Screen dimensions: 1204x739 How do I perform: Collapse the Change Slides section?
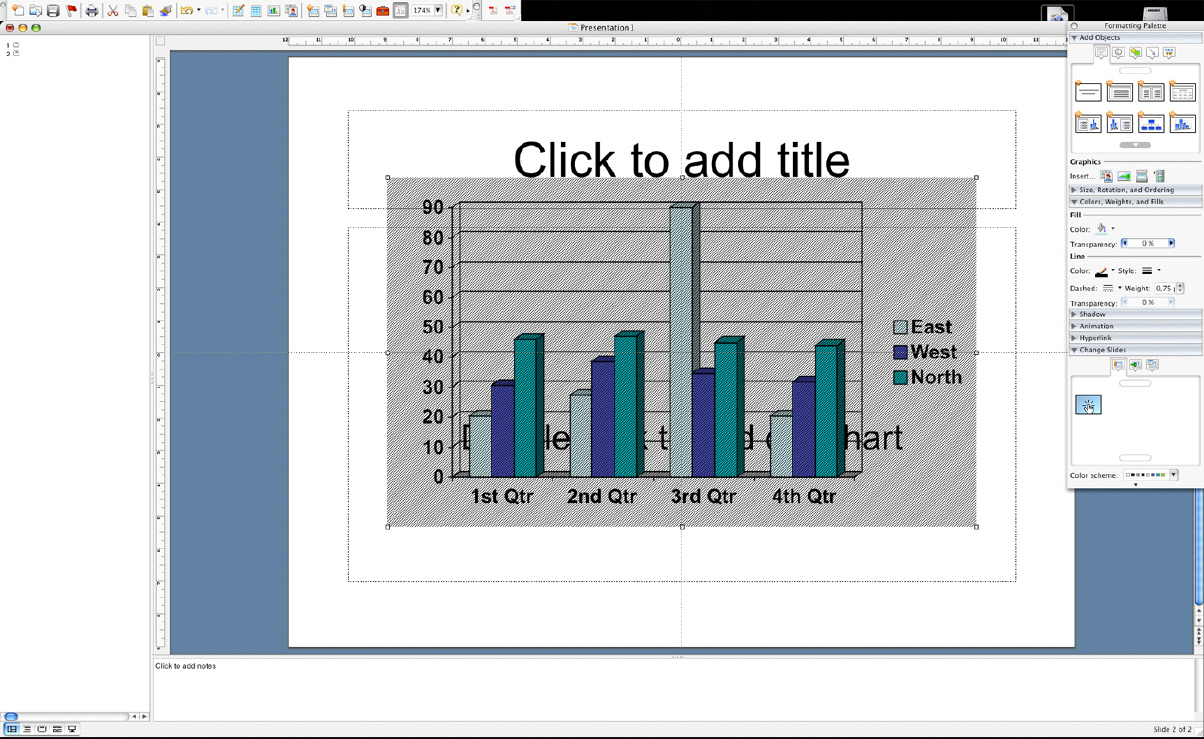1075,350
